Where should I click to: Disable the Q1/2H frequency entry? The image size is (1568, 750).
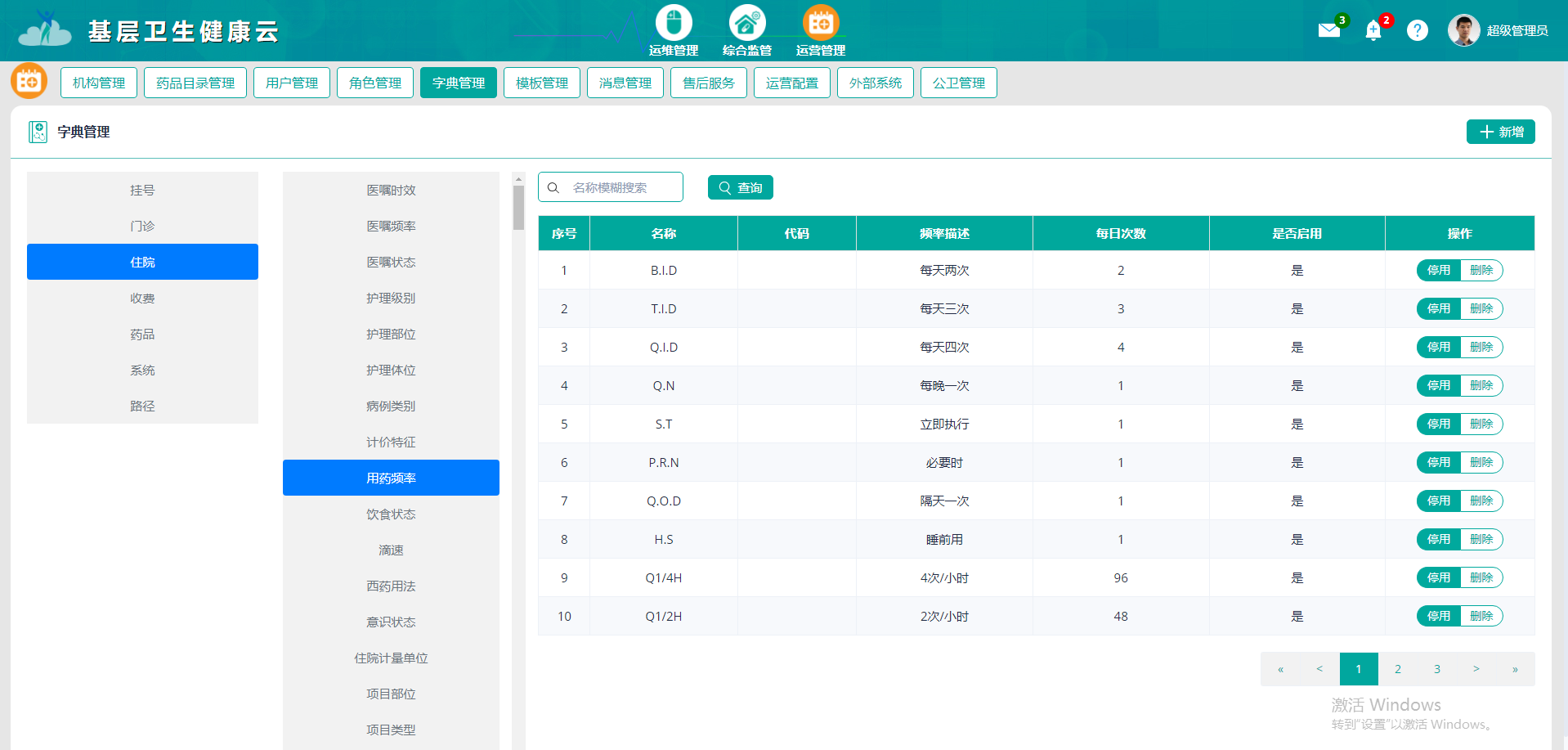(x=1438, y=616)
